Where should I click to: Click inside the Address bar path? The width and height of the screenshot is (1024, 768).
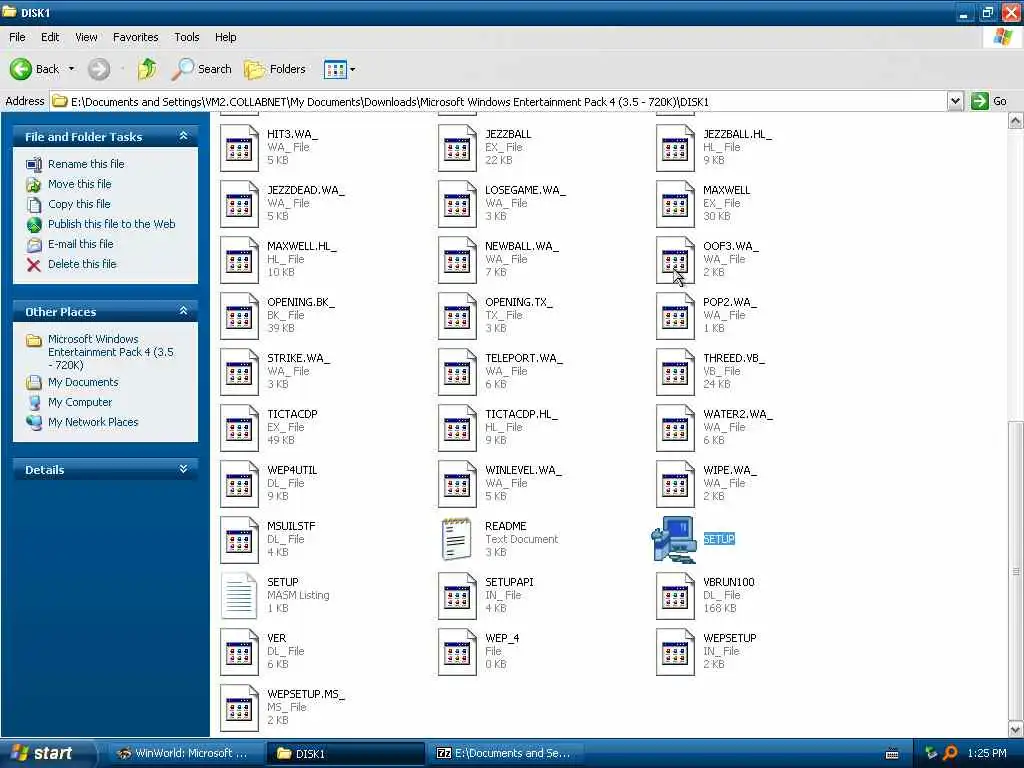[x=500, y=101]
